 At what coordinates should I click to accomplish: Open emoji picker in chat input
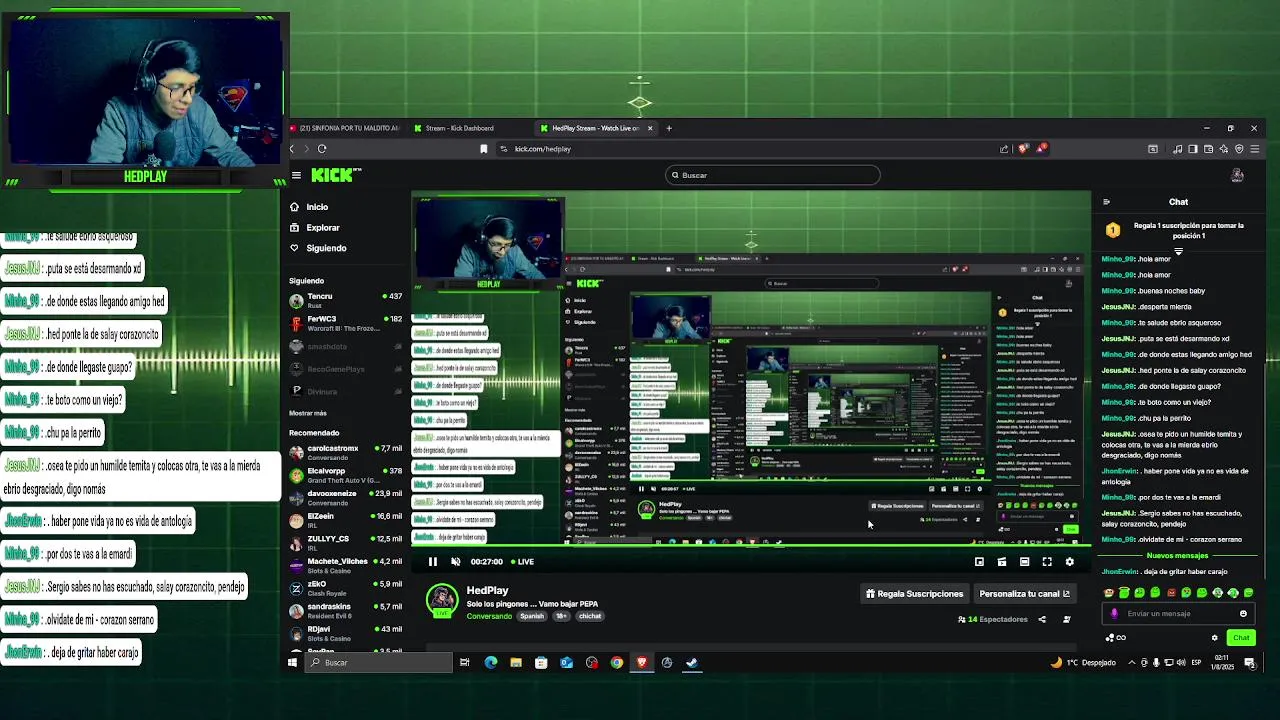tap(1243, 614)
